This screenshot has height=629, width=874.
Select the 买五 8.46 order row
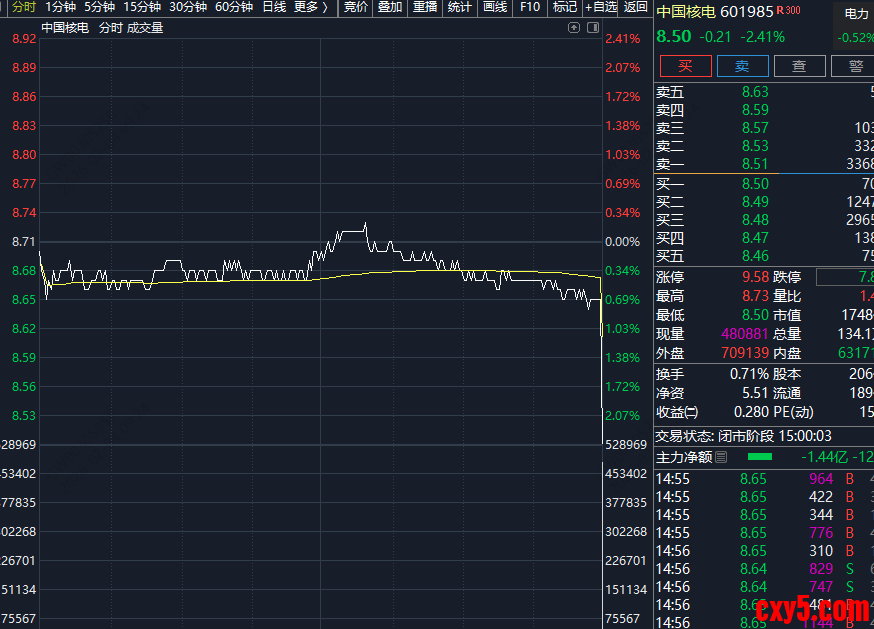(x=764, y=256)
